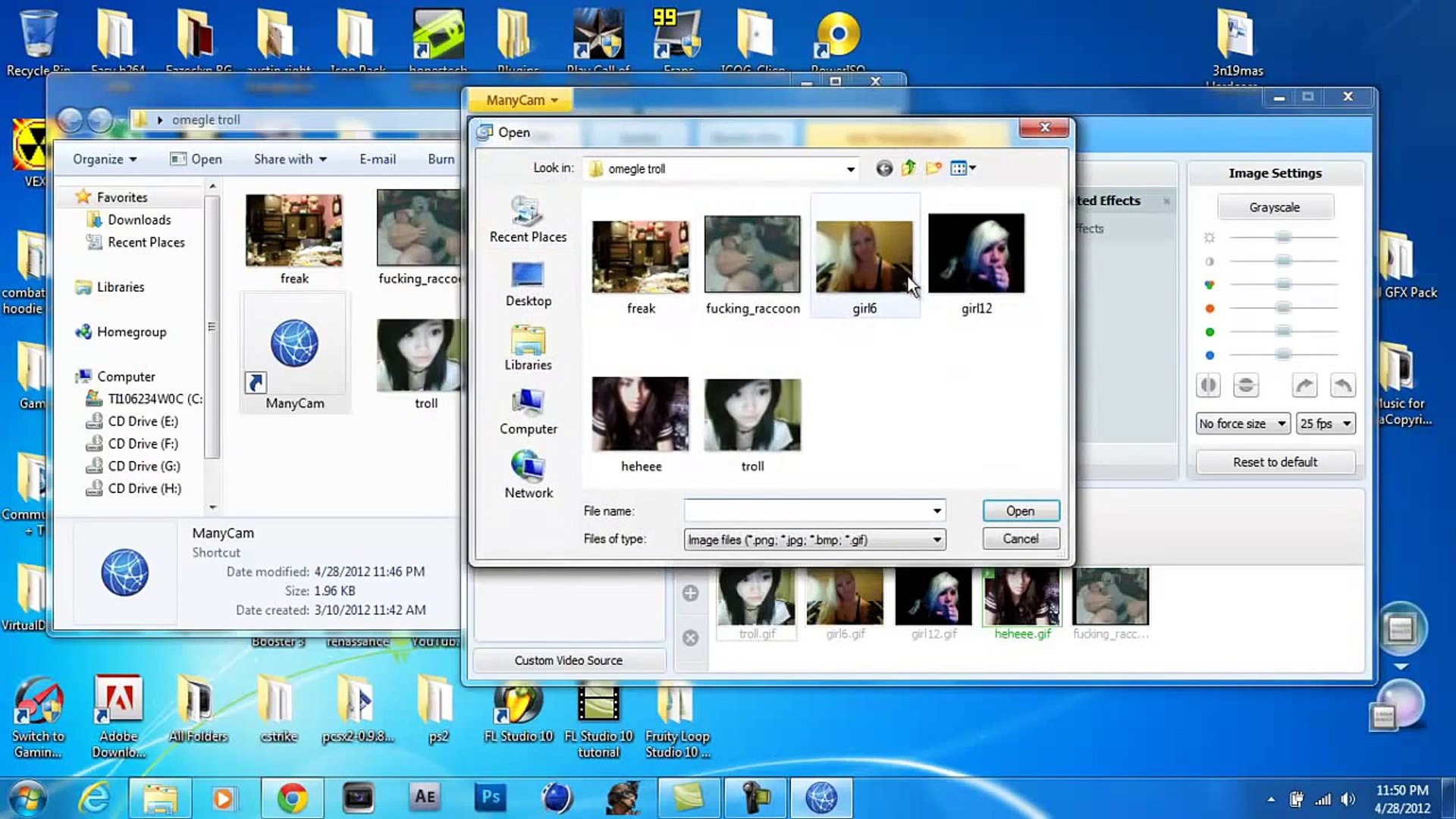Adjust the green channel slider
Screen dimensions: 1456x819
click(x=1283, y=331)
